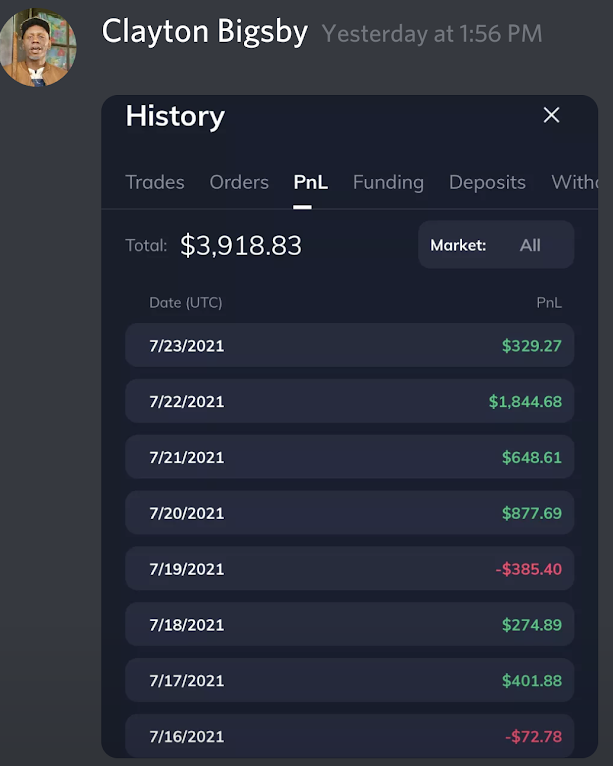Screen dimensions: 613x766
Task: Switch to the Trades tab
Action: click(x=155, y=182)
